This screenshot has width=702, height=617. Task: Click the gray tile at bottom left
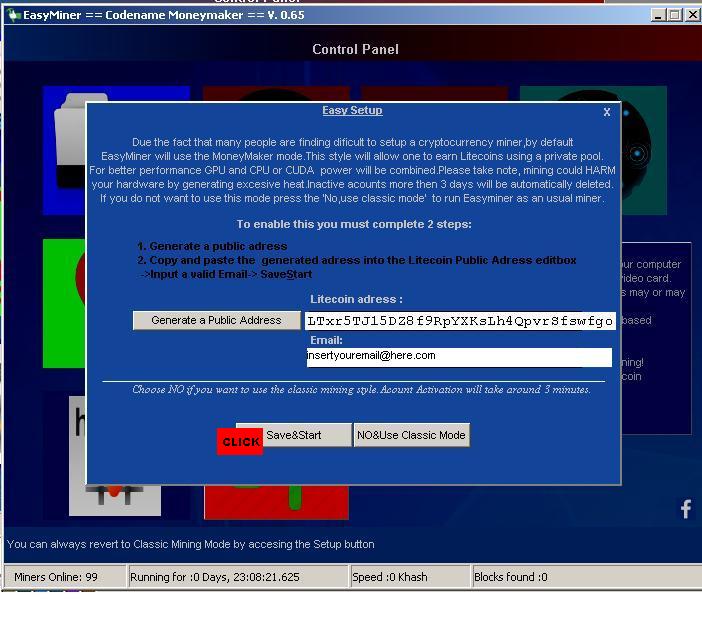pyautogui.click(x=115, y=500)
